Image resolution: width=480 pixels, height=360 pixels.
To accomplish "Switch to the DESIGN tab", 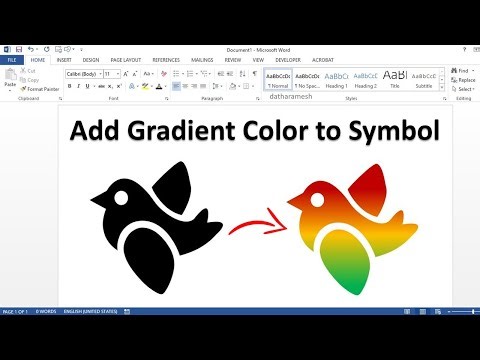I will point(91,60).
